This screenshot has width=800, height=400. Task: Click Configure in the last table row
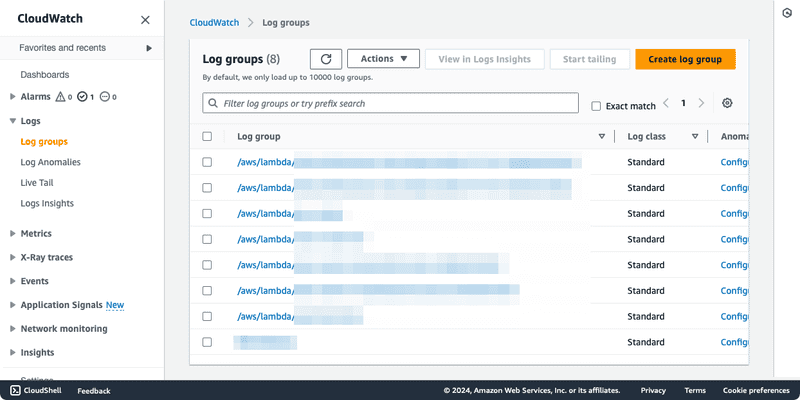pyautogui.click(x=734, y=342)
